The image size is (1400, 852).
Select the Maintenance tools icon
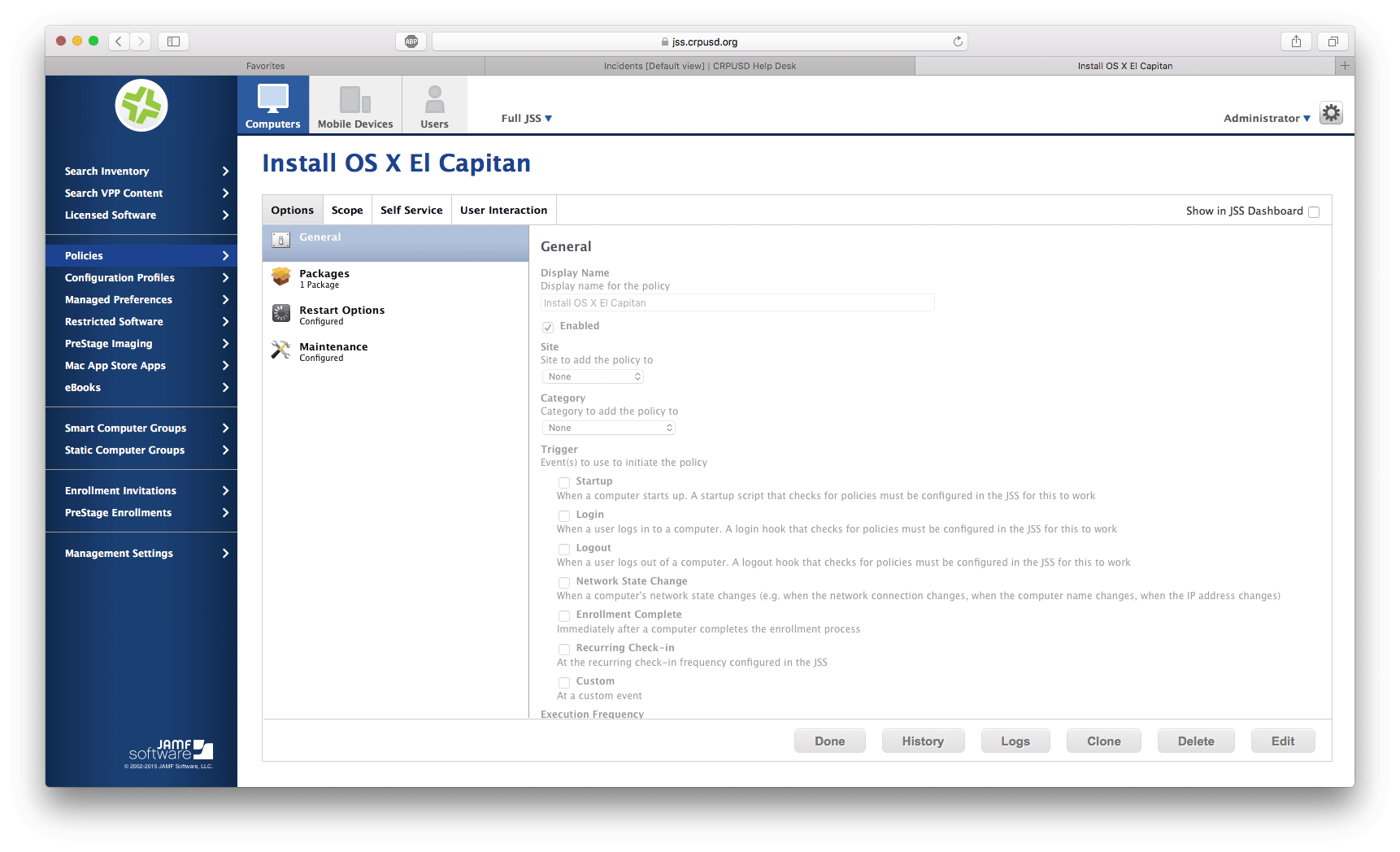point(280,350)
